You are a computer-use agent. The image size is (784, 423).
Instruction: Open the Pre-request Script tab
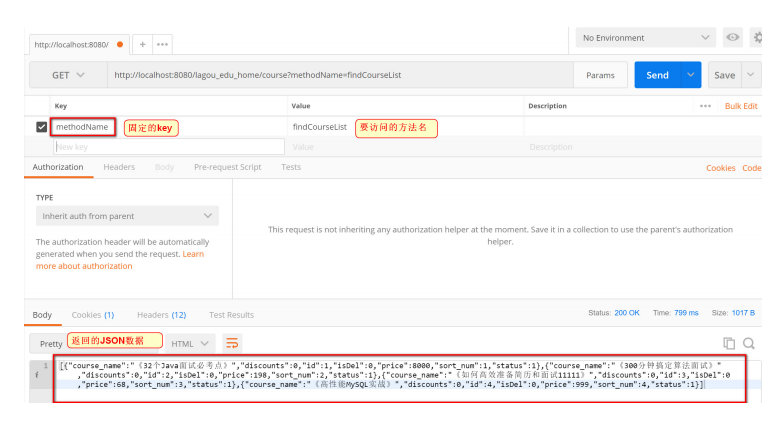[228, 167]
